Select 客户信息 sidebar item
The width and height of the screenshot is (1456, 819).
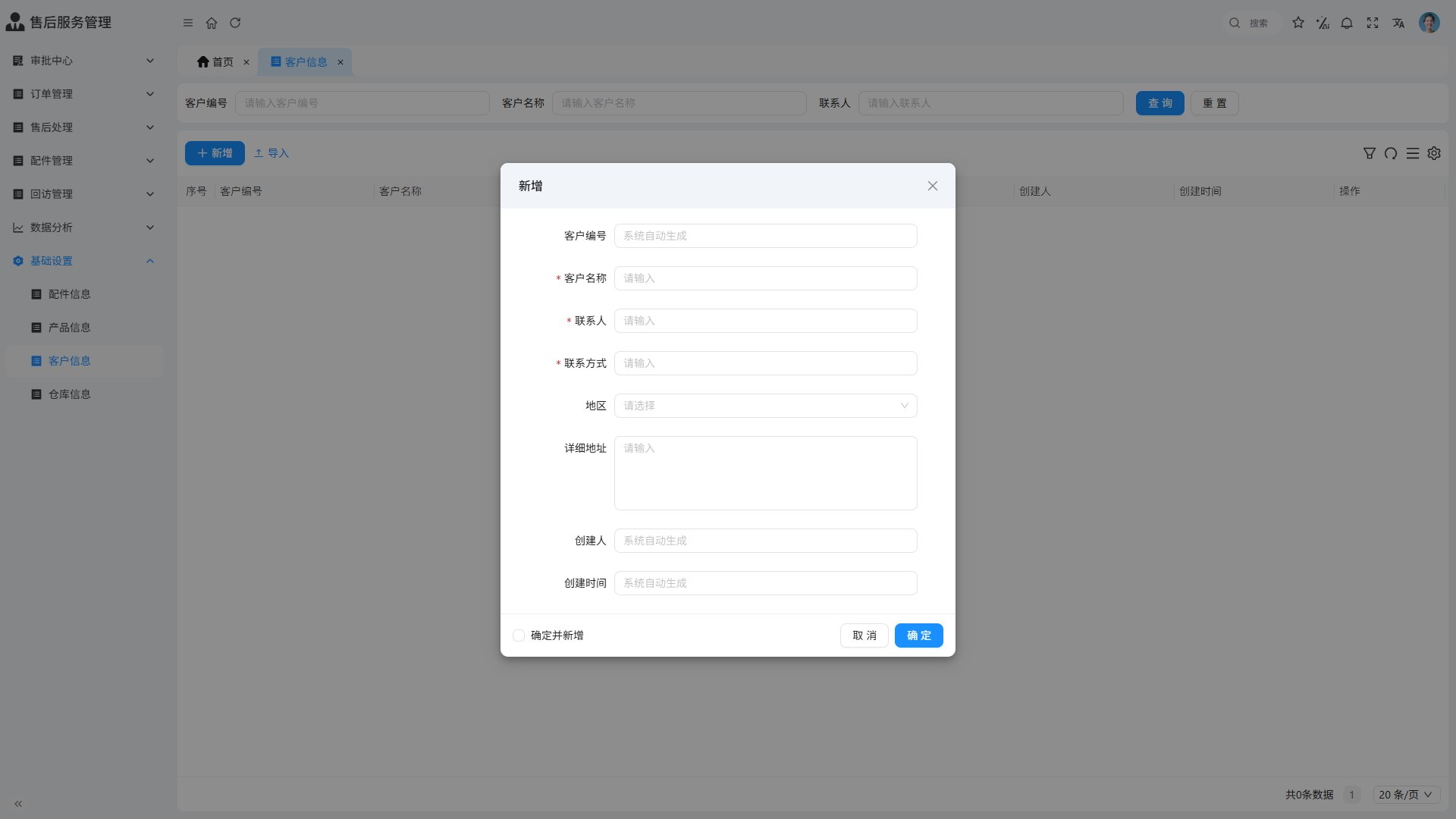coord(84,361)
